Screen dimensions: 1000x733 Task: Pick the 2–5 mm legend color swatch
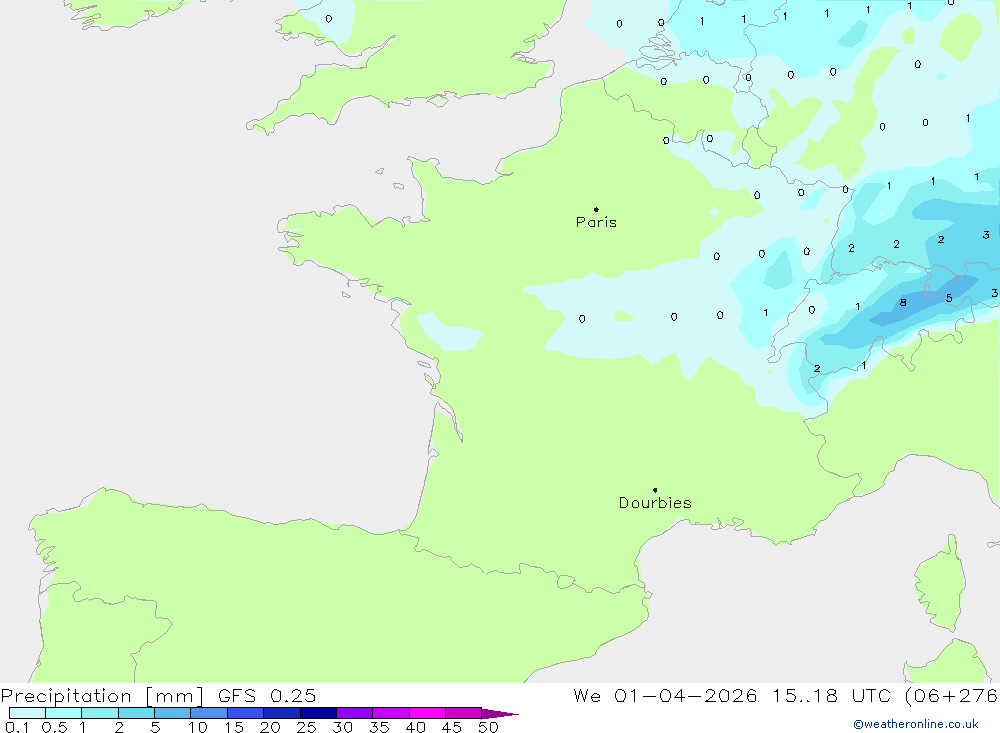pos(136,713)
